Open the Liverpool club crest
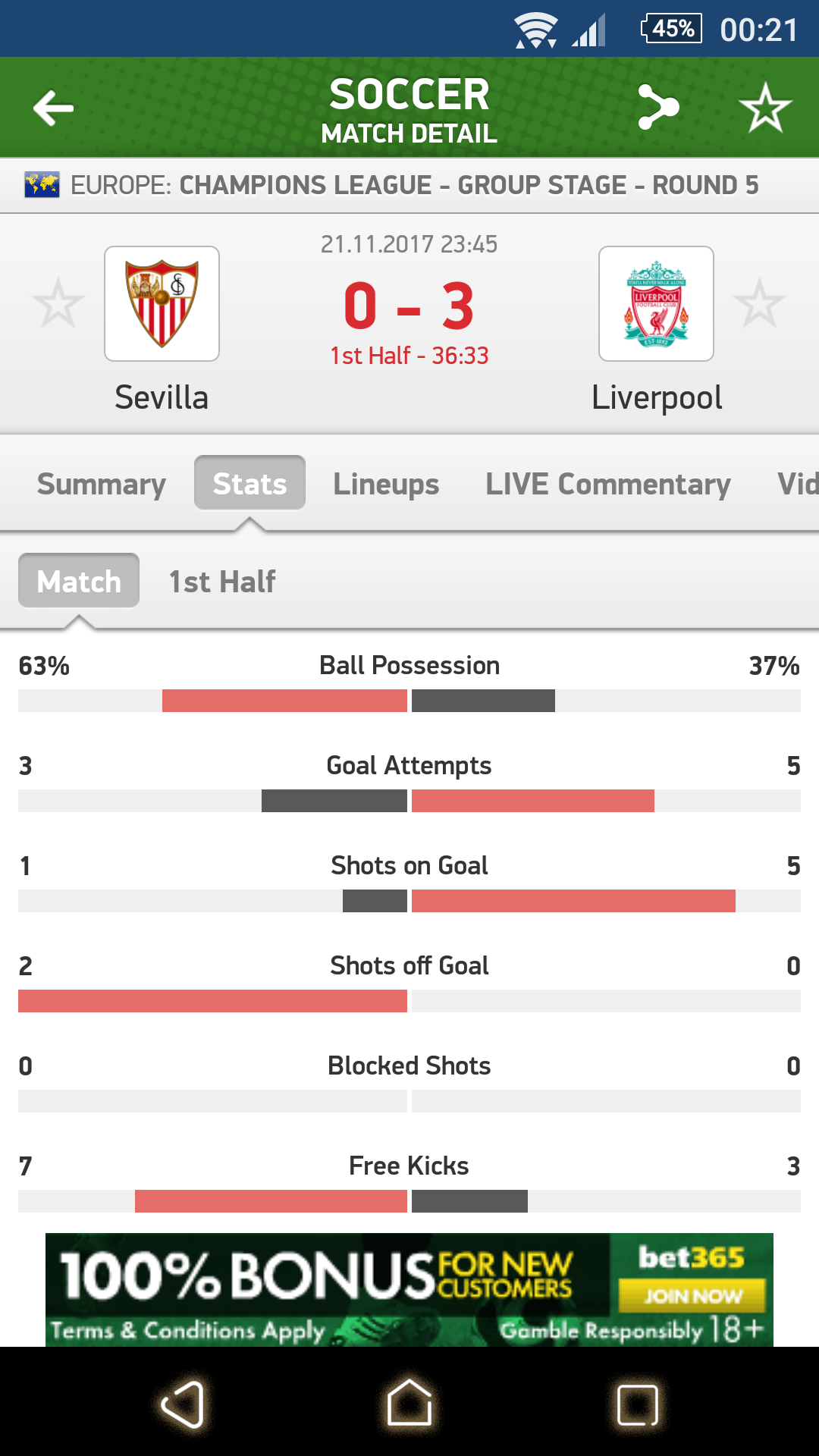Screen dimensions: 819x1456 tap(656, 303)
